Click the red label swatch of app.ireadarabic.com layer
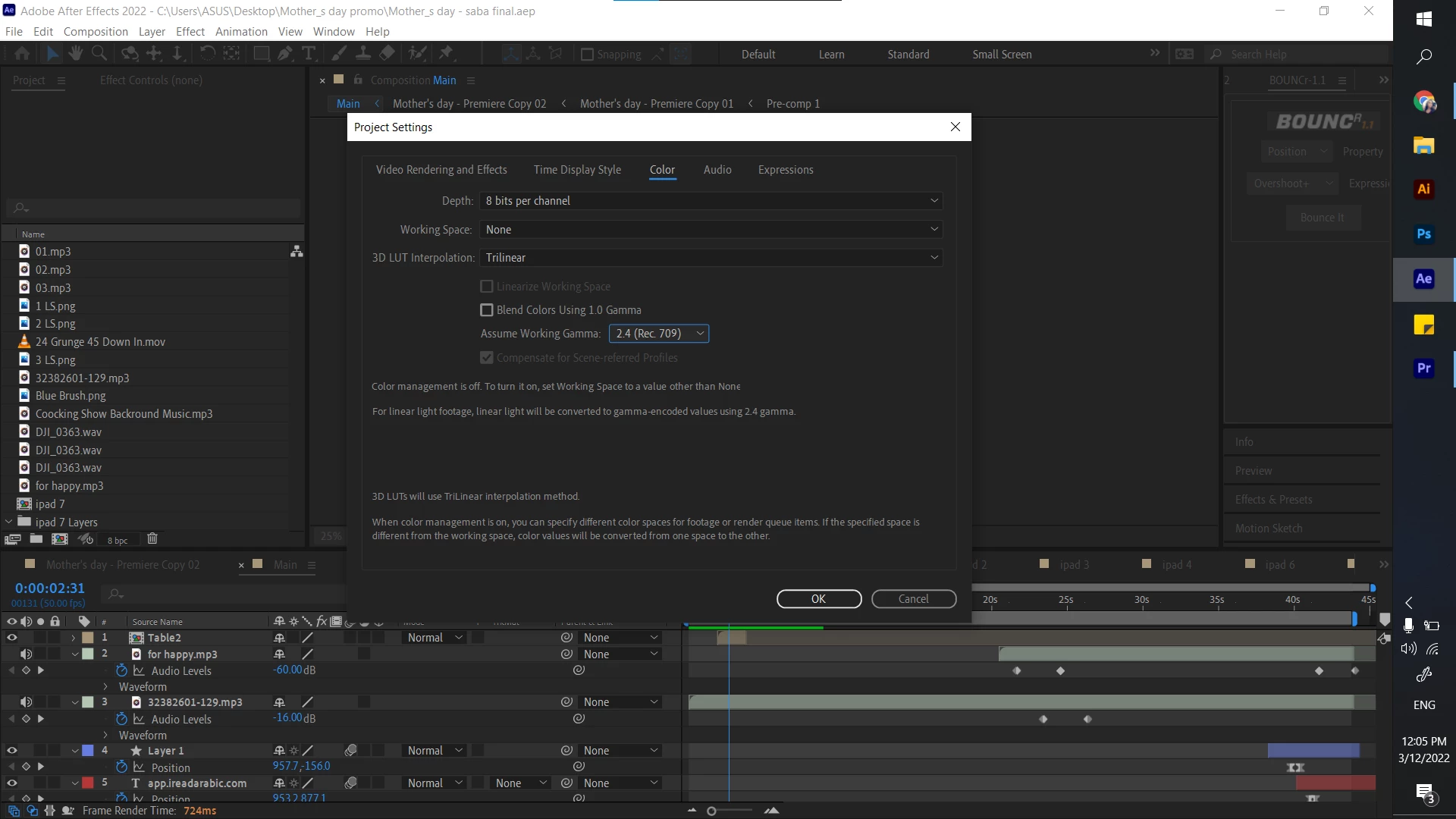 (88, 783)
